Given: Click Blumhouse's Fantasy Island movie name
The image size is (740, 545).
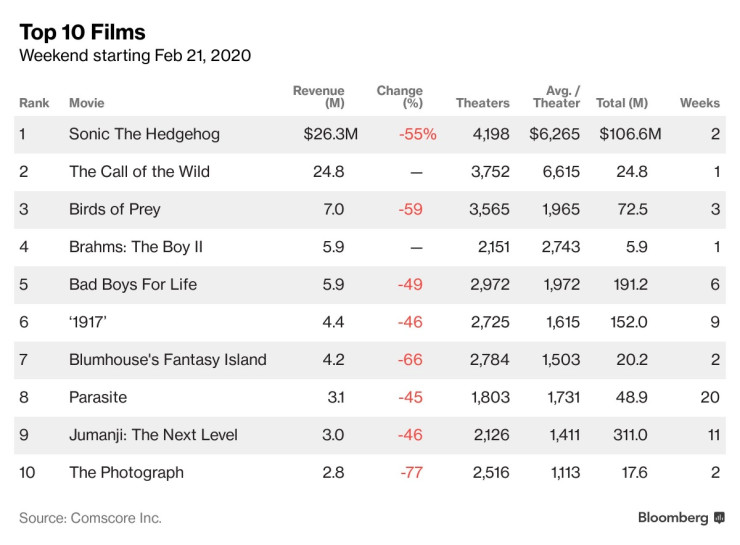Looking at the screenshot, I should tap(167, 359).
